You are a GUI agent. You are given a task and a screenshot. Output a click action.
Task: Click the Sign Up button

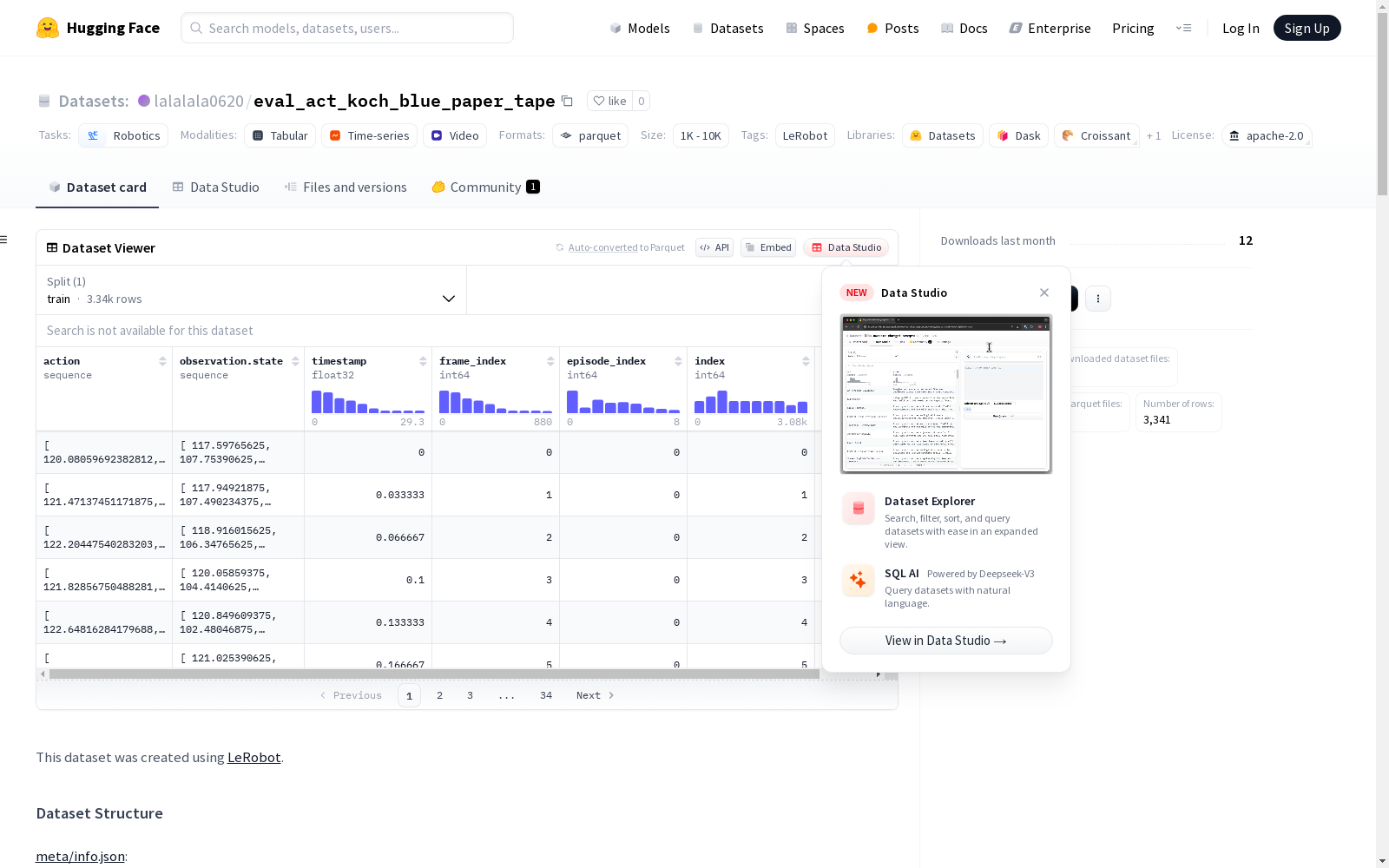tap(1307, 28)
